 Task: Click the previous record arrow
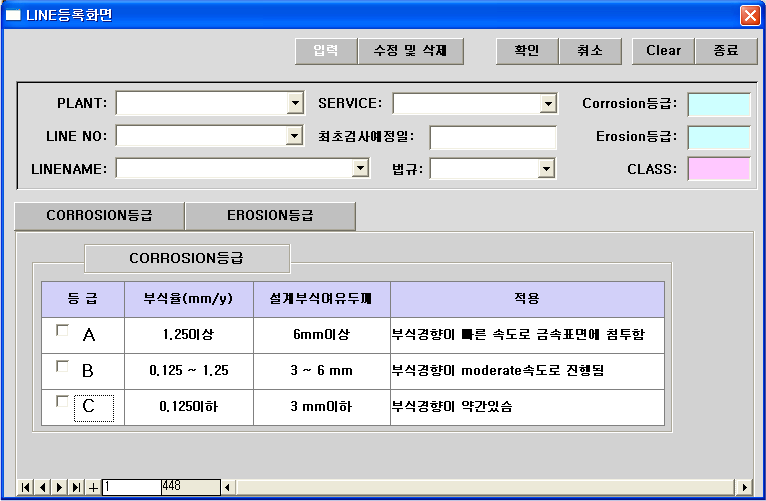[42, 487]
